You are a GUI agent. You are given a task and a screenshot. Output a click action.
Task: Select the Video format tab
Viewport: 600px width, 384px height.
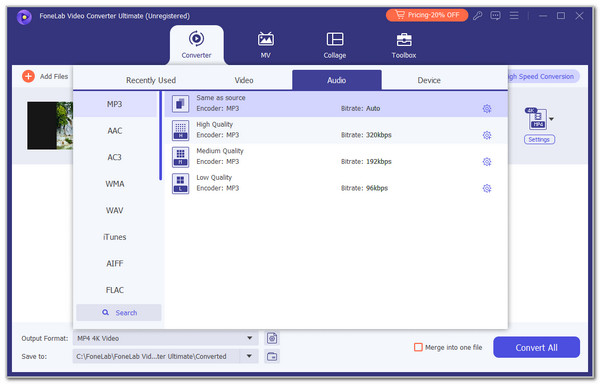pyautogui.click(x=244, y=80)
